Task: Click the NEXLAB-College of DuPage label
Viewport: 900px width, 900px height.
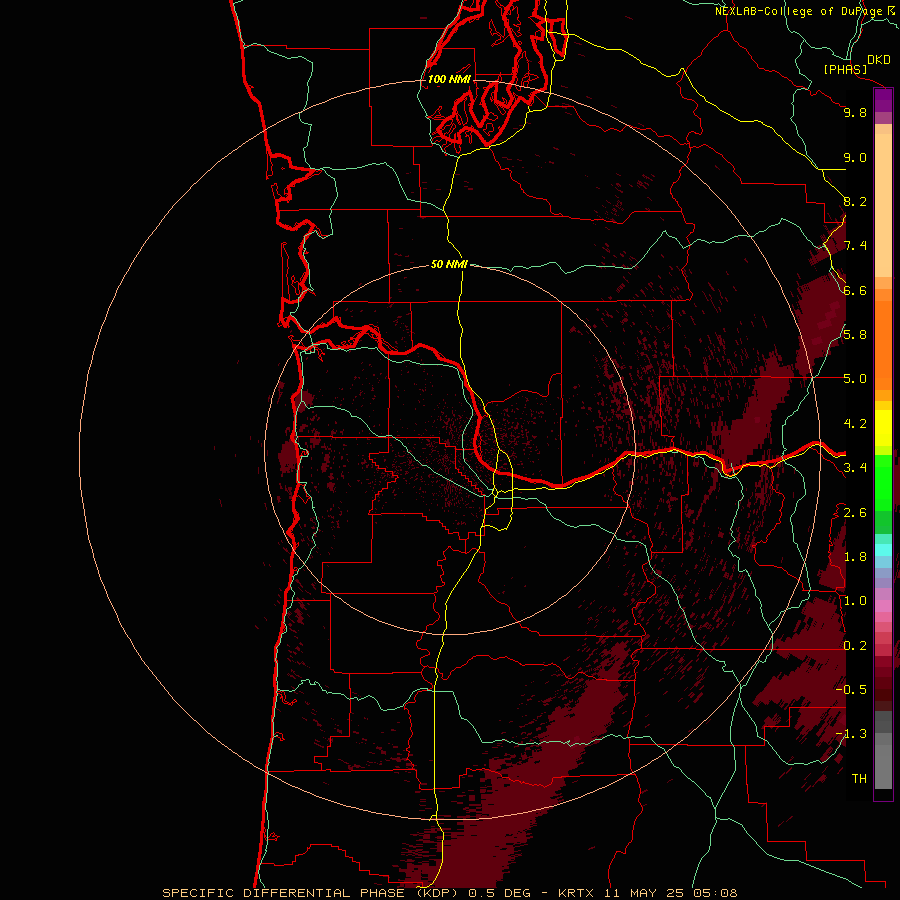Action: pyautogui.click(x=800, y=11)
